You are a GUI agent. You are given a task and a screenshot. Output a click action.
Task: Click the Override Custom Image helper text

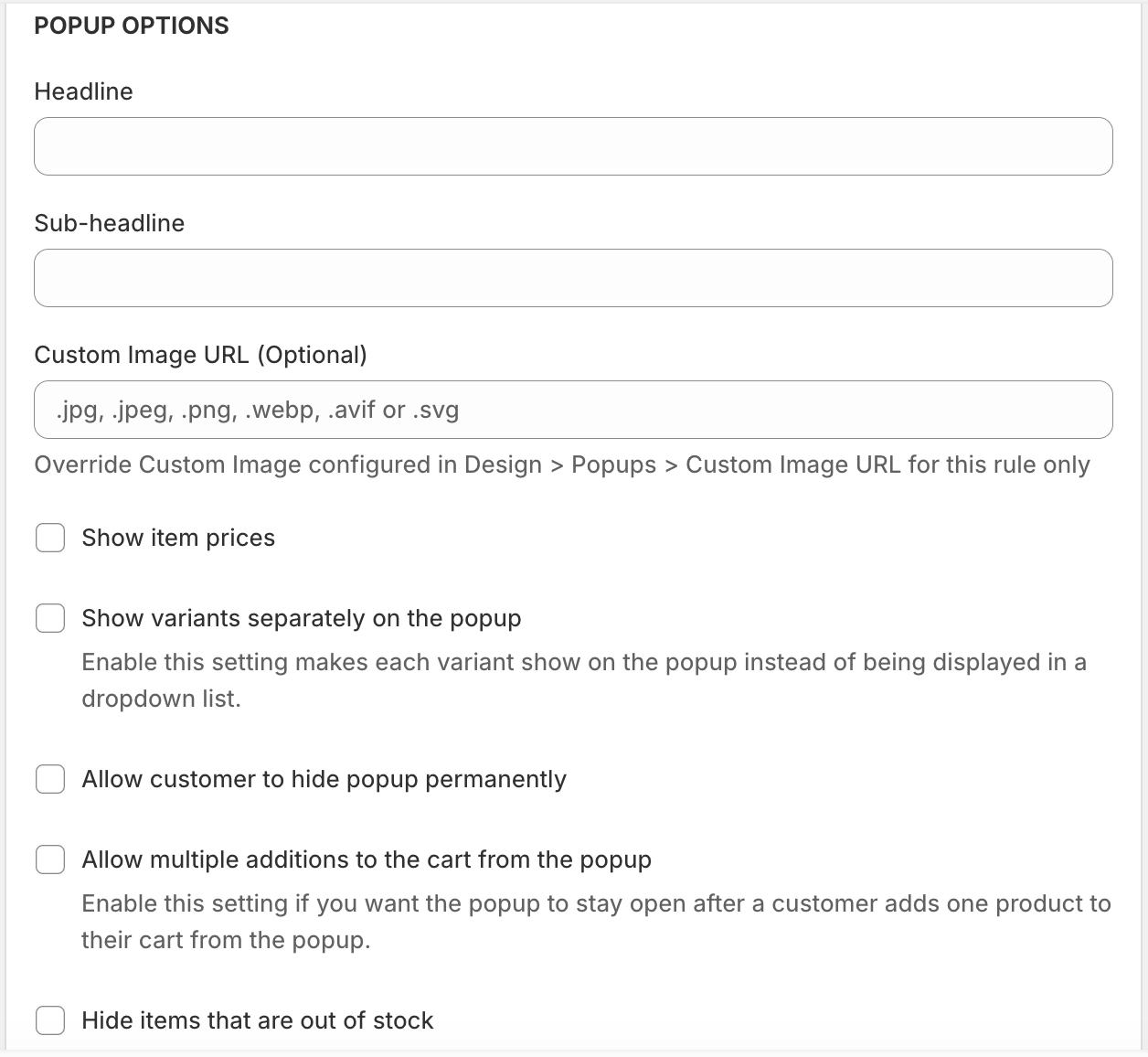561,464
